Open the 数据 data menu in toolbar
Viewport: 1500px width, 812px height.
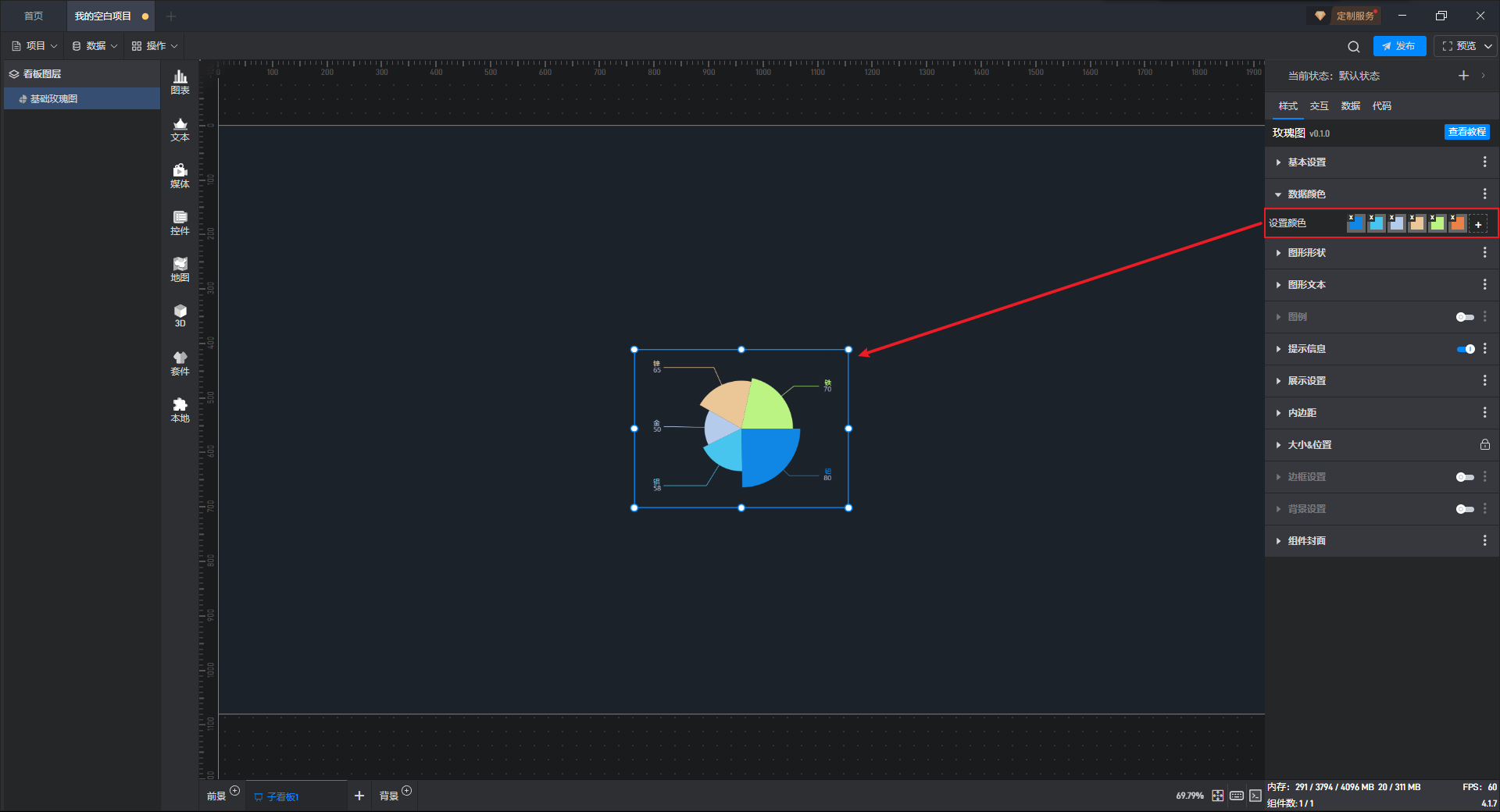tap(95, 46)
